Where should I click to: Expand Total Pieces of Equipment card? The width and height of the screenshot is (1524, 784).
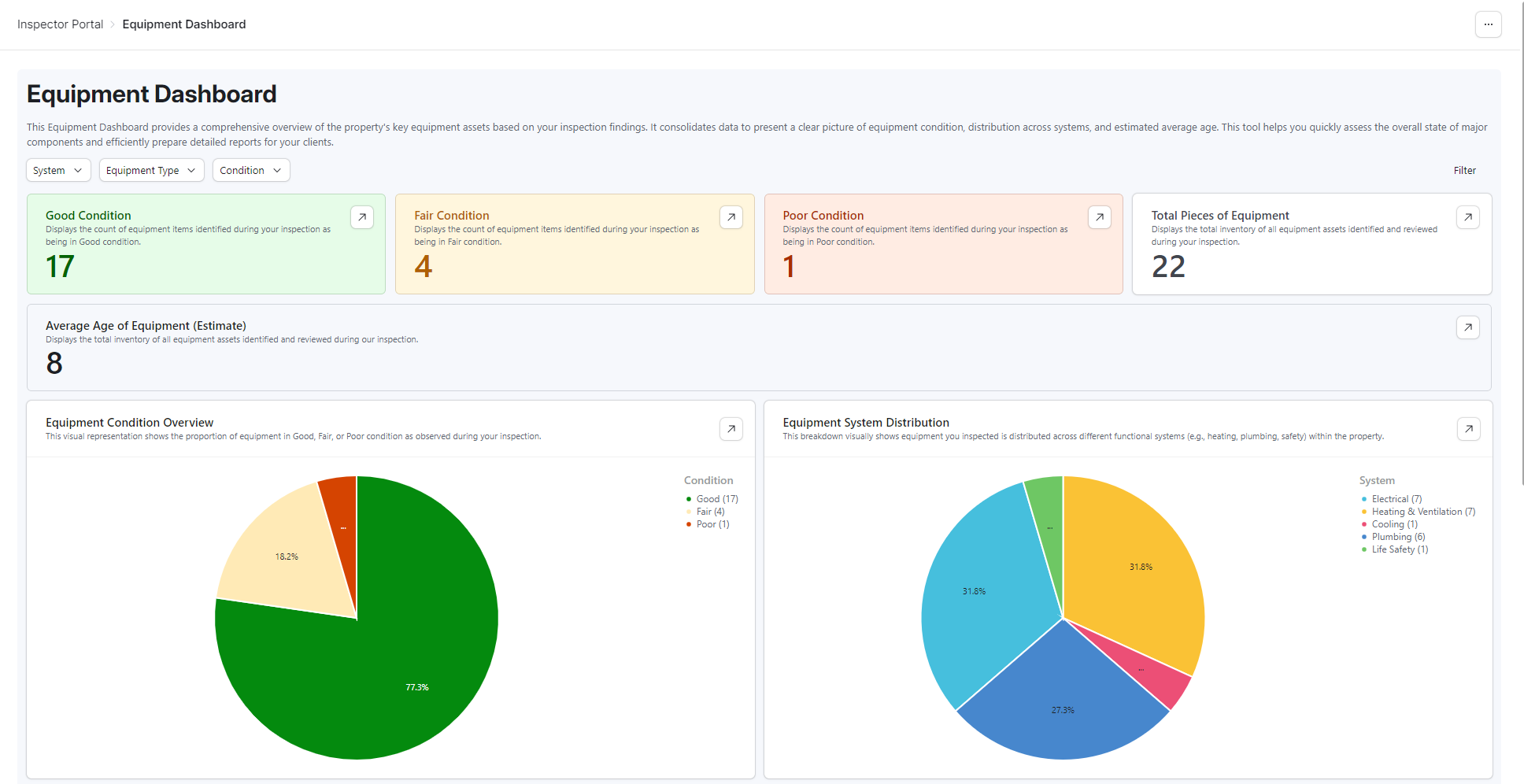pyautogui.click(x=1467, y=217)
